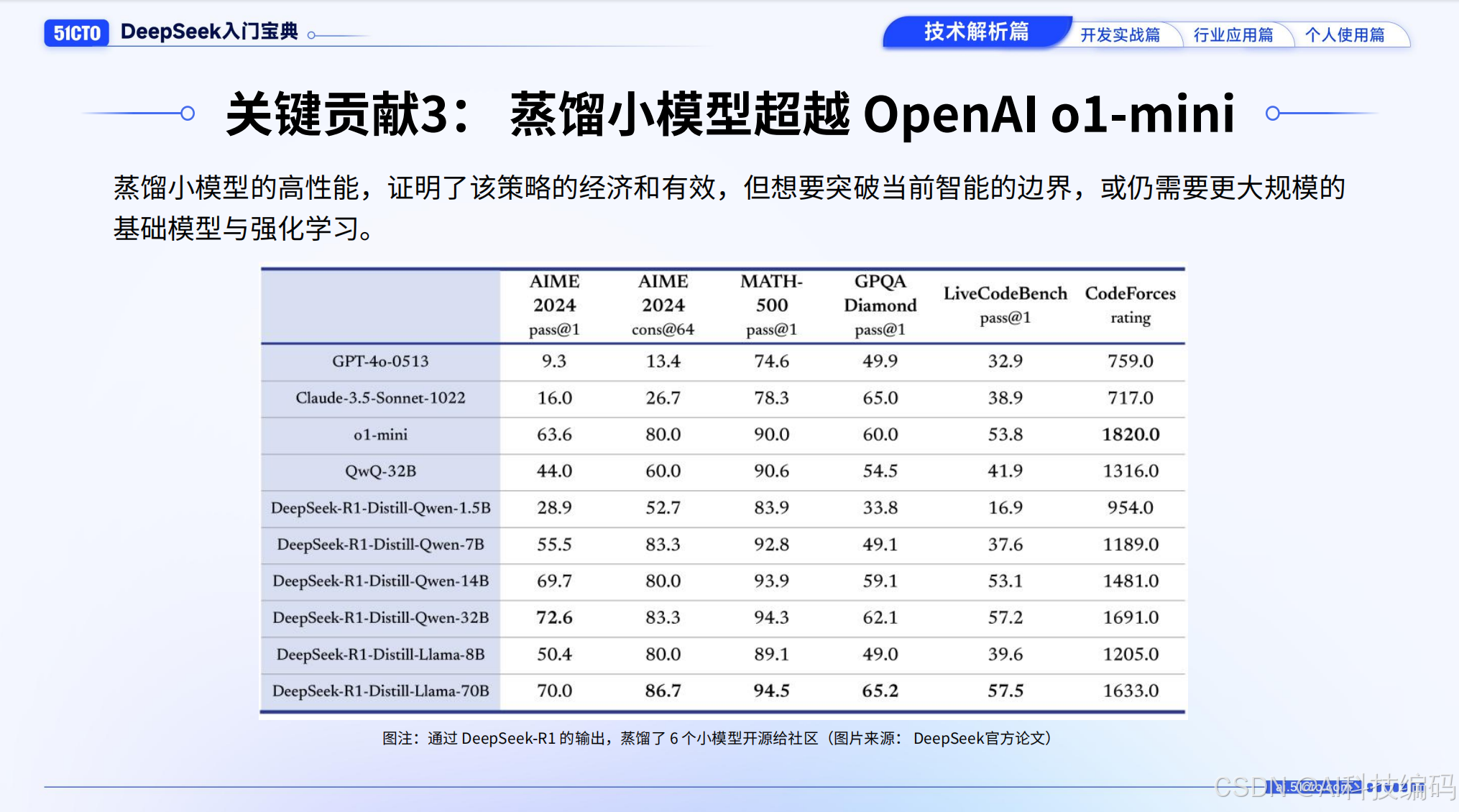Image resolution: width=1459 pixels, height=812 pixels.
Task: Click the MATH-500 column header
Action: (771, 305)
